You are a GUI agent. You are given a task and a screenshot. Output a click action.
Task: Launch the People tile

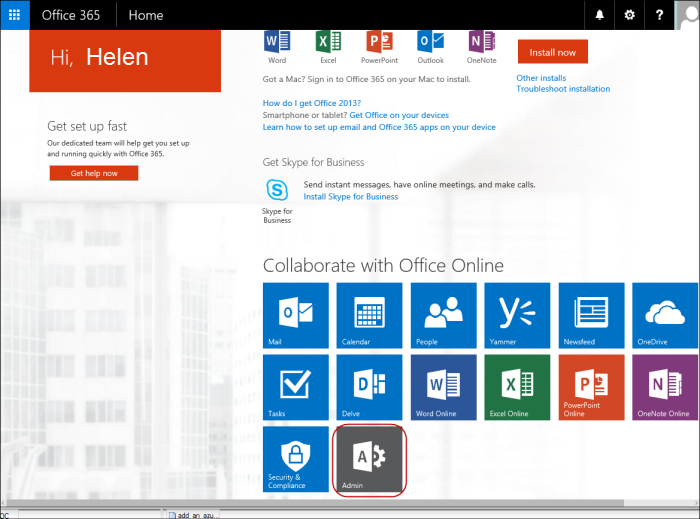pyautogui.click(x=443, y=315)
